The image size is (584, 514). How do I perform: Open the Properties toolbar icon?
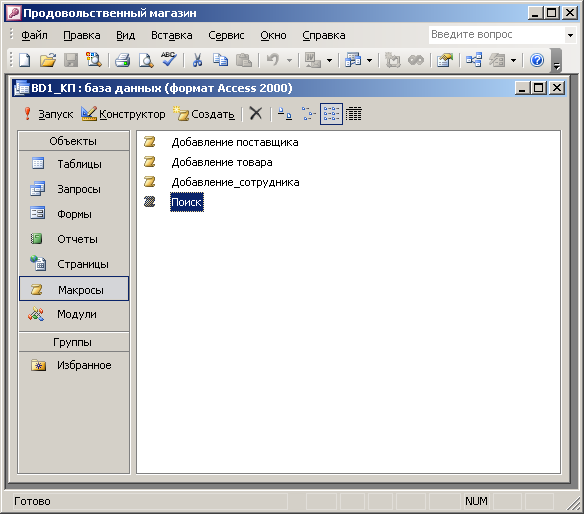[445, 60]
